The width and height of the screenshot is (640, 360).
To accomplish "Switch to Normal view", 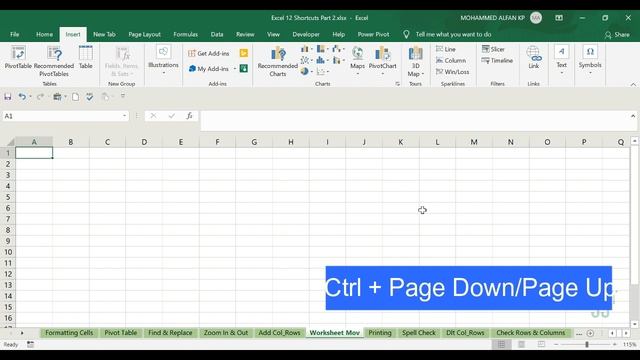I will (x=501, y=344).
